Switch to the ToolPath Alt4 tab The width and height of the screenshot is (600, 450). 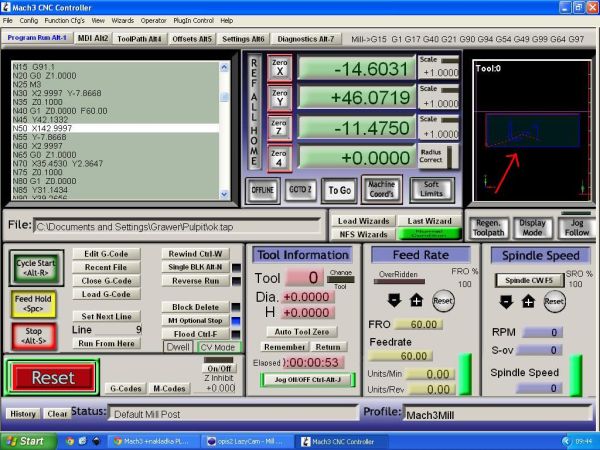139,39
